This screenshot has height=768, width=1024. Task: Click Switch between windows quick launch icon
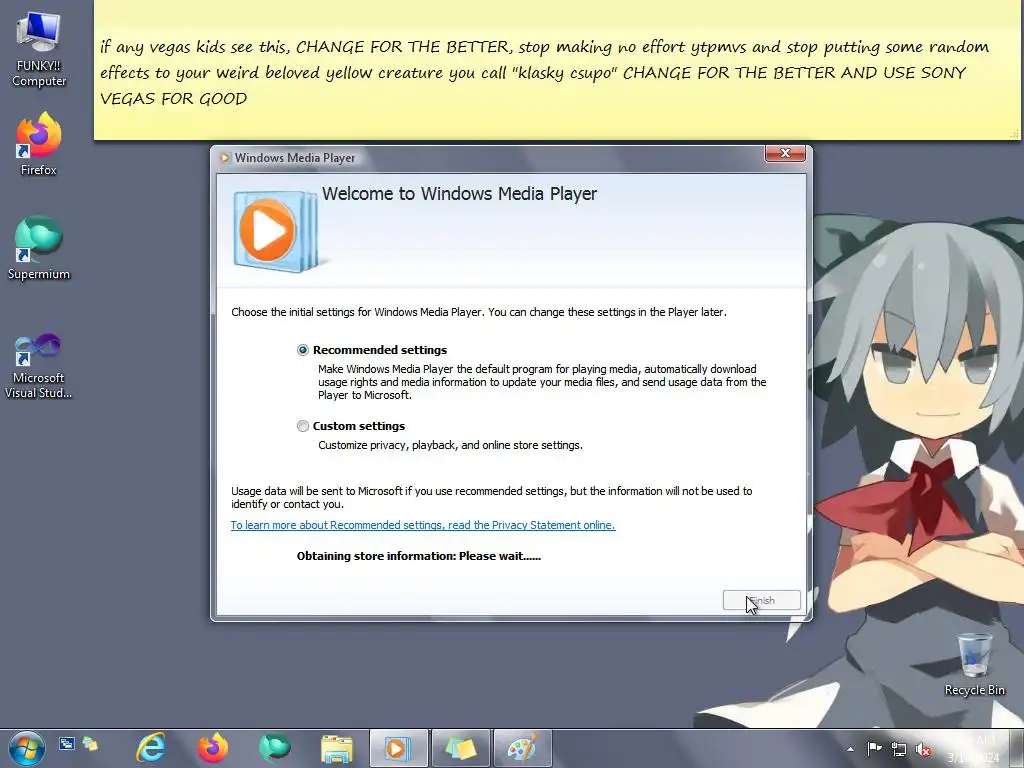90,743
